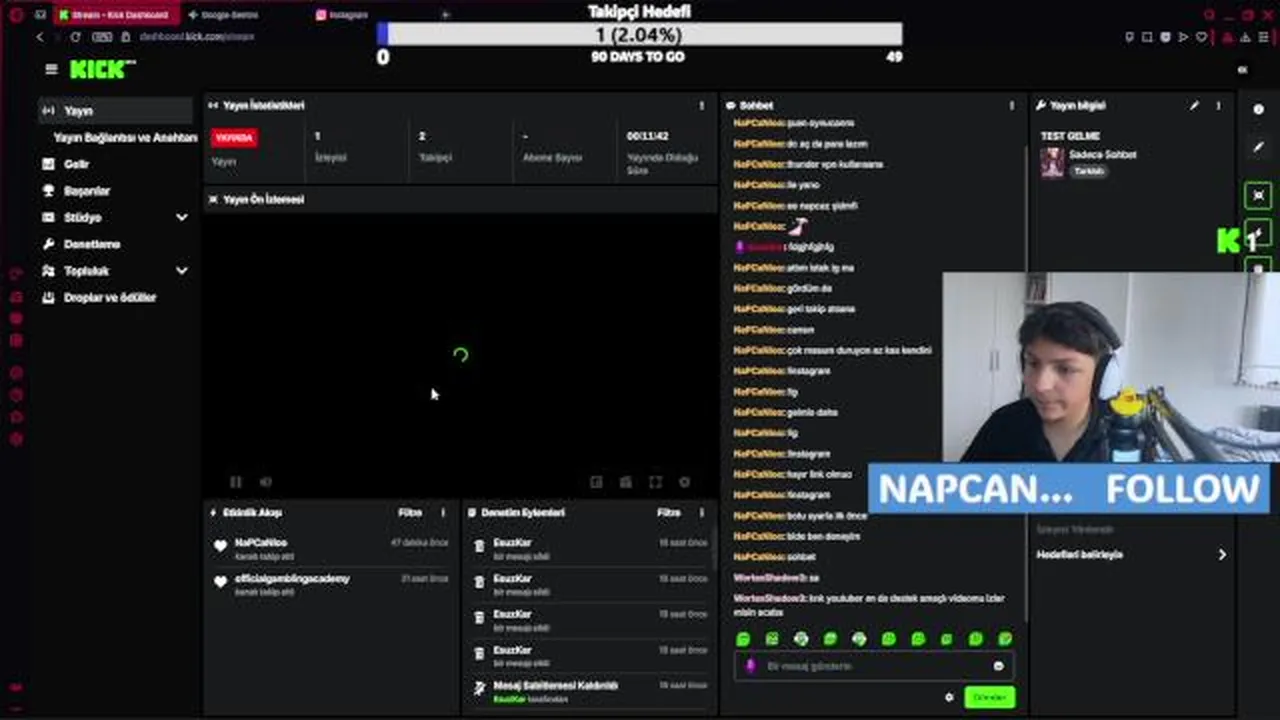Click the Opera logo menu button
Screen dimensions: 1280x720
point(15,15)
